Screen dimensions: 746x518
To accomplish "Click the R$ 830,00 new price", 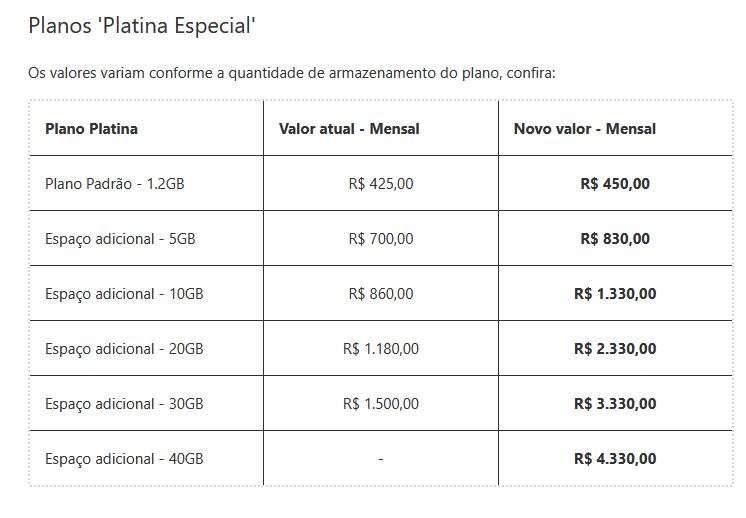I will (x=615, y=239).
